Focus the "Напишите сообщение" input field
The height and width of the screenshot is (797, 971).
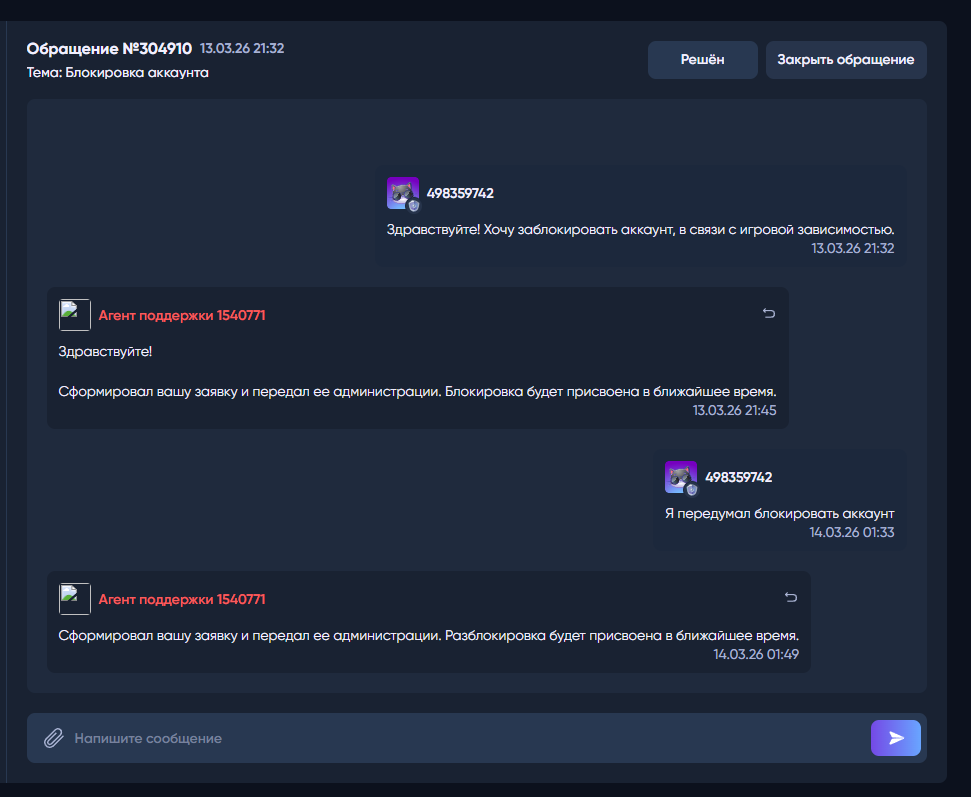(460, 738)
